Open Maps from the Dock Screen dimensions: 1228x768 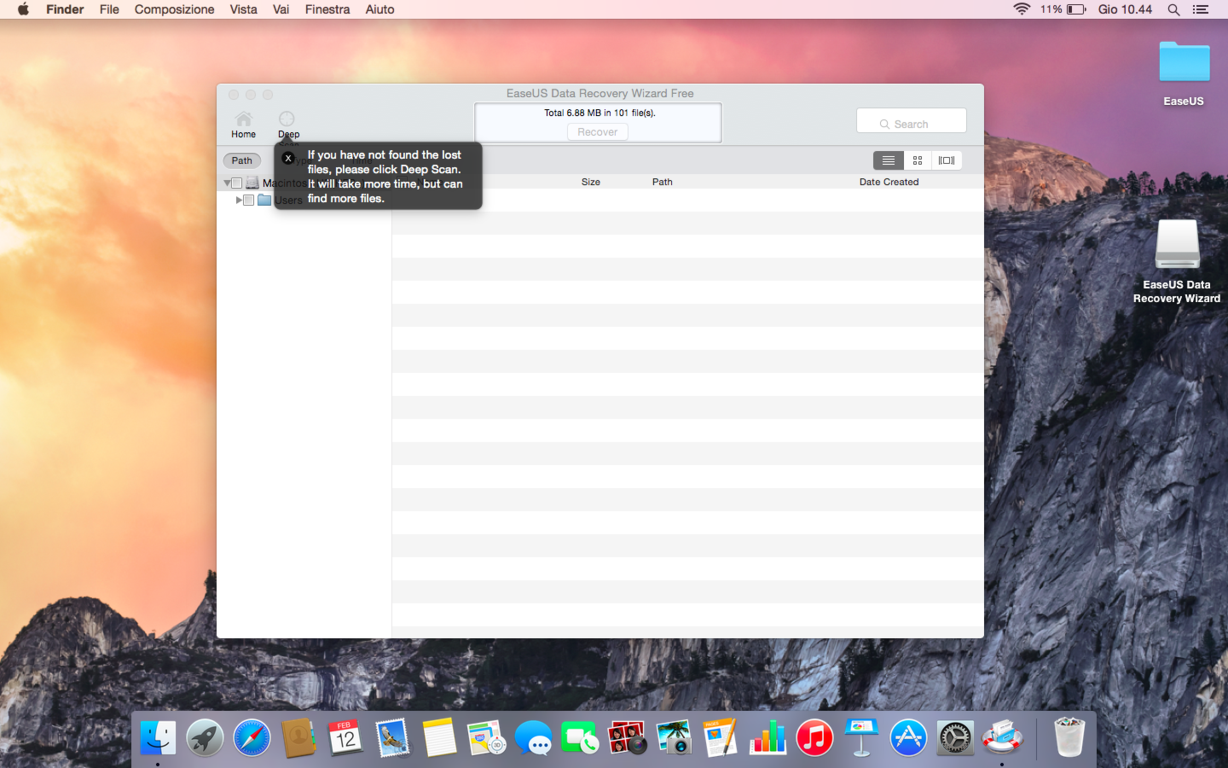click(486, 738)
